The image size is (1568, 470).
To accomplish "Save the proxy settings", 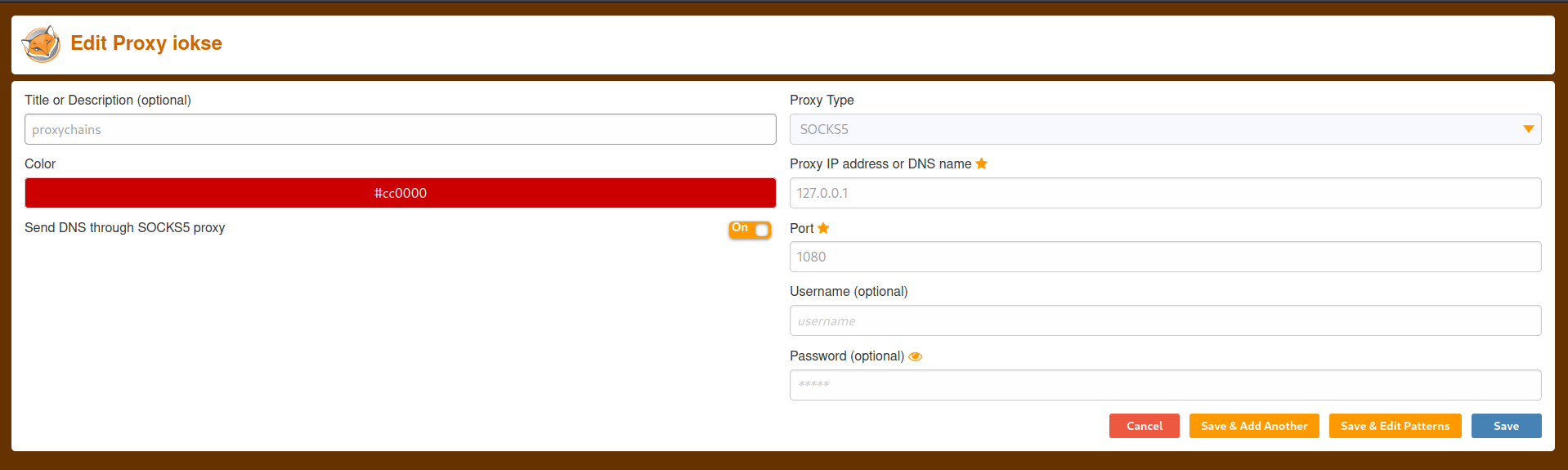I will 1506,426.
